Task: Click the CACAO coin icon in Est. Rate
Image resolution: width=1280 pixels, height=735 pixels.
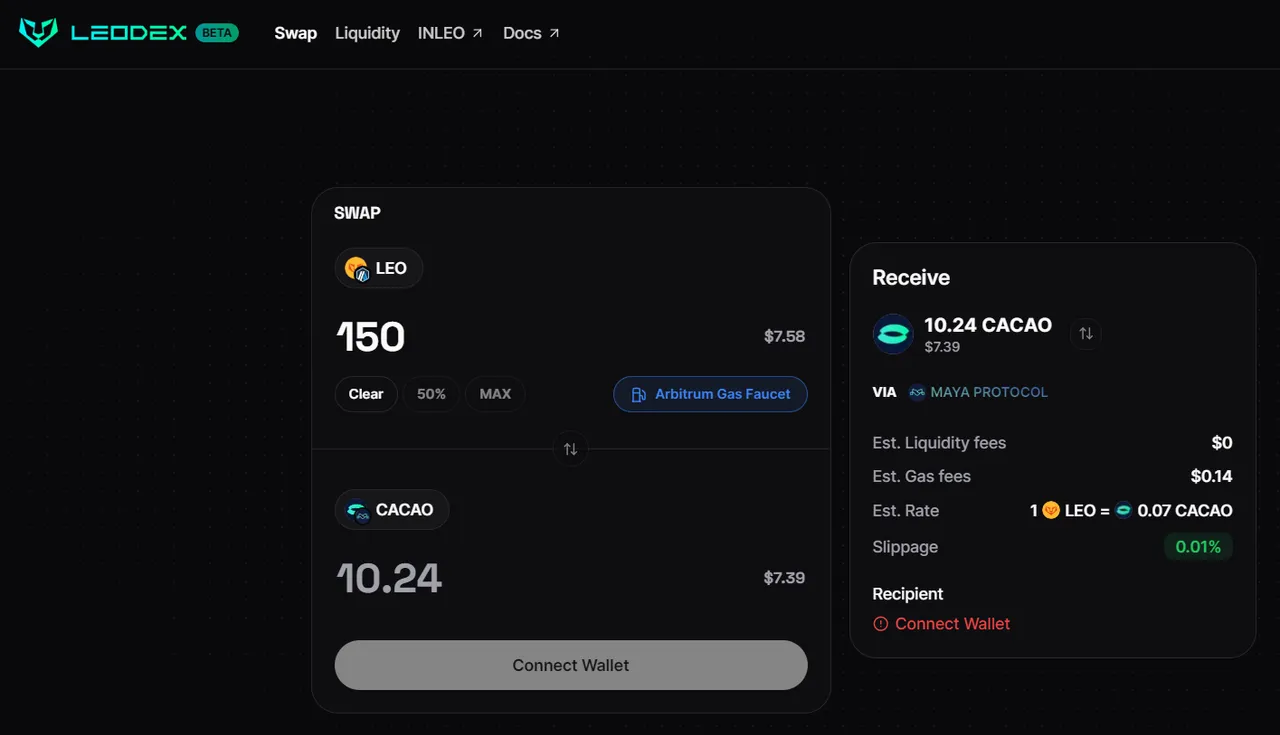Action: point(1124,510)
